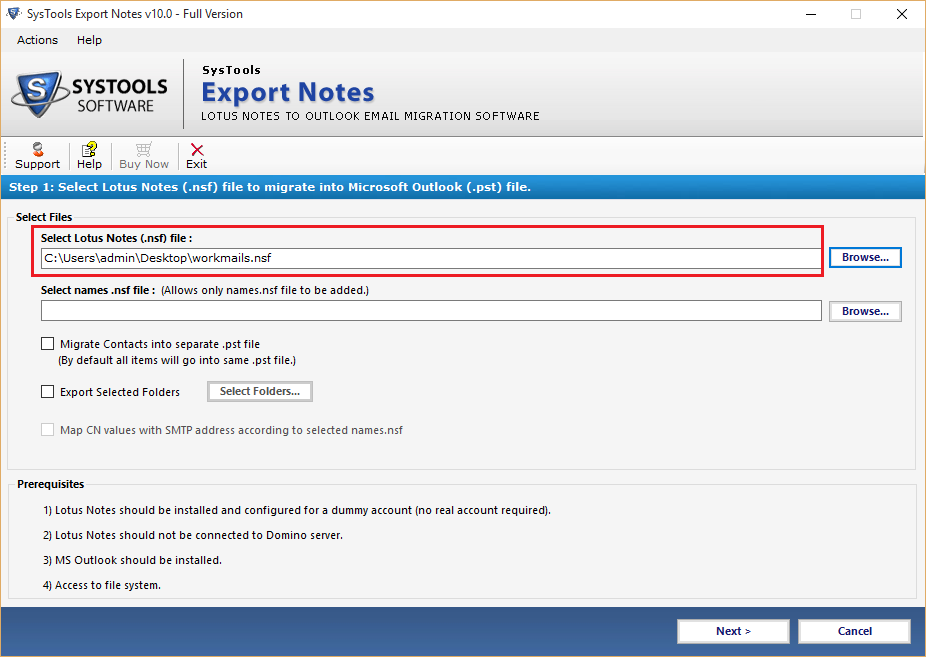Click the Lotus Notes to Outlook subtitle

(370, 116)
